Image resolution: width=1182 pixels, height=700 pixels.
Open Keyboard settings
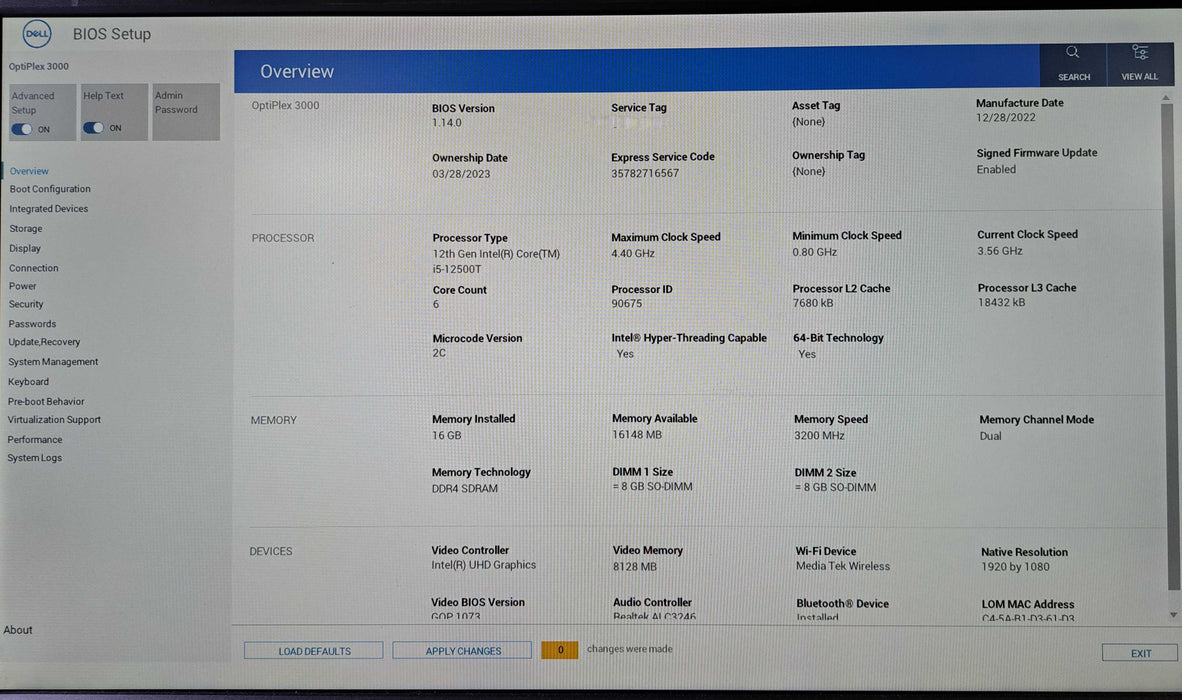point(28,382)
